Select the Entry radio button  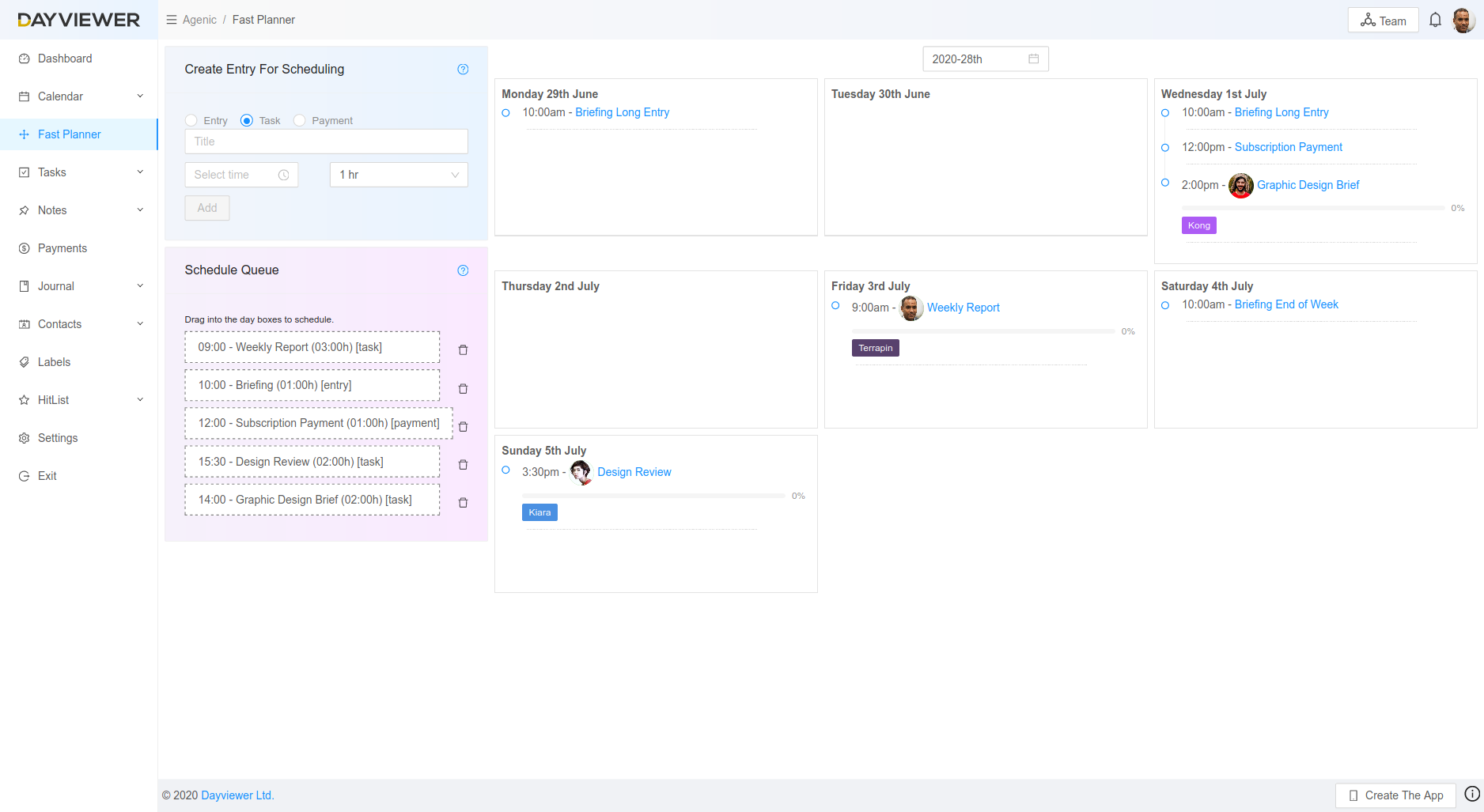coord(191,120)
